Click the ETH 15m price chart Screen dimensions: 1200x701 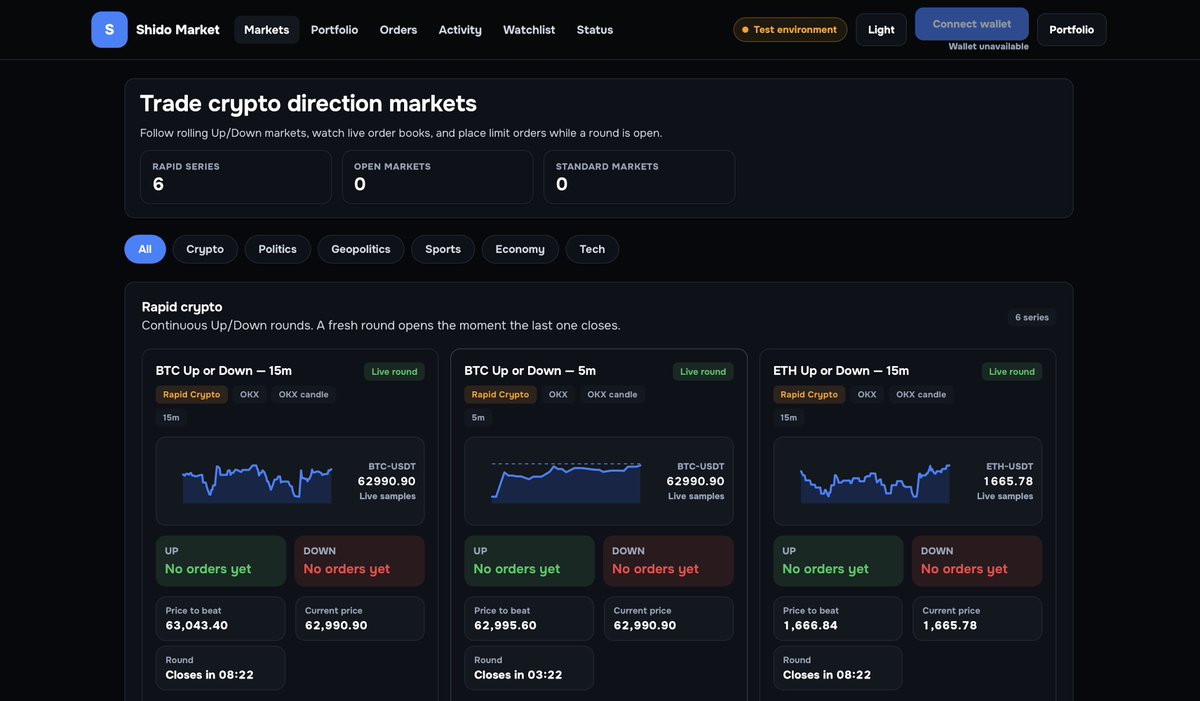(875, 482)
